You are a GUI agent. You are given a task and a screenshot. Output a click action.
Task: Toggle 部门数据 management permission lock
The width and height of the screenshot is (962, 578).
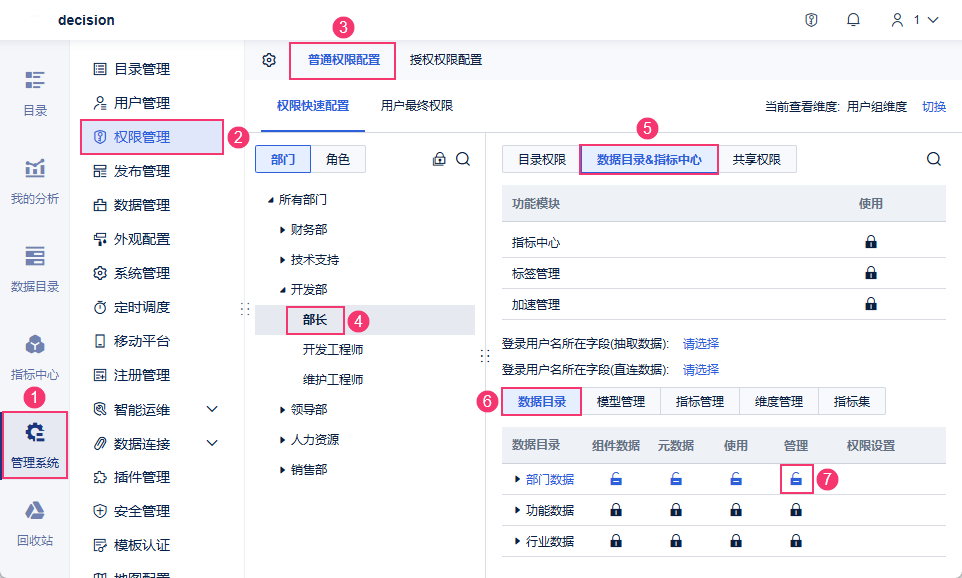coord(795,480)
